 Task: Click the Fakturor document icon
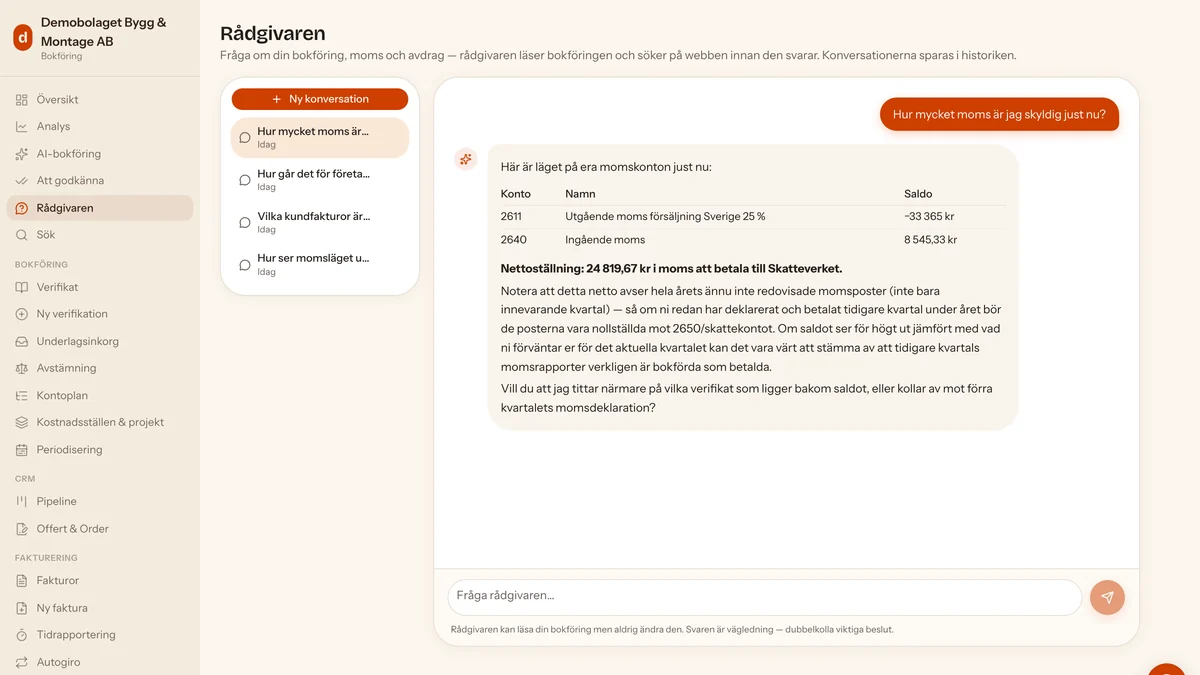[x=22, y=580]
